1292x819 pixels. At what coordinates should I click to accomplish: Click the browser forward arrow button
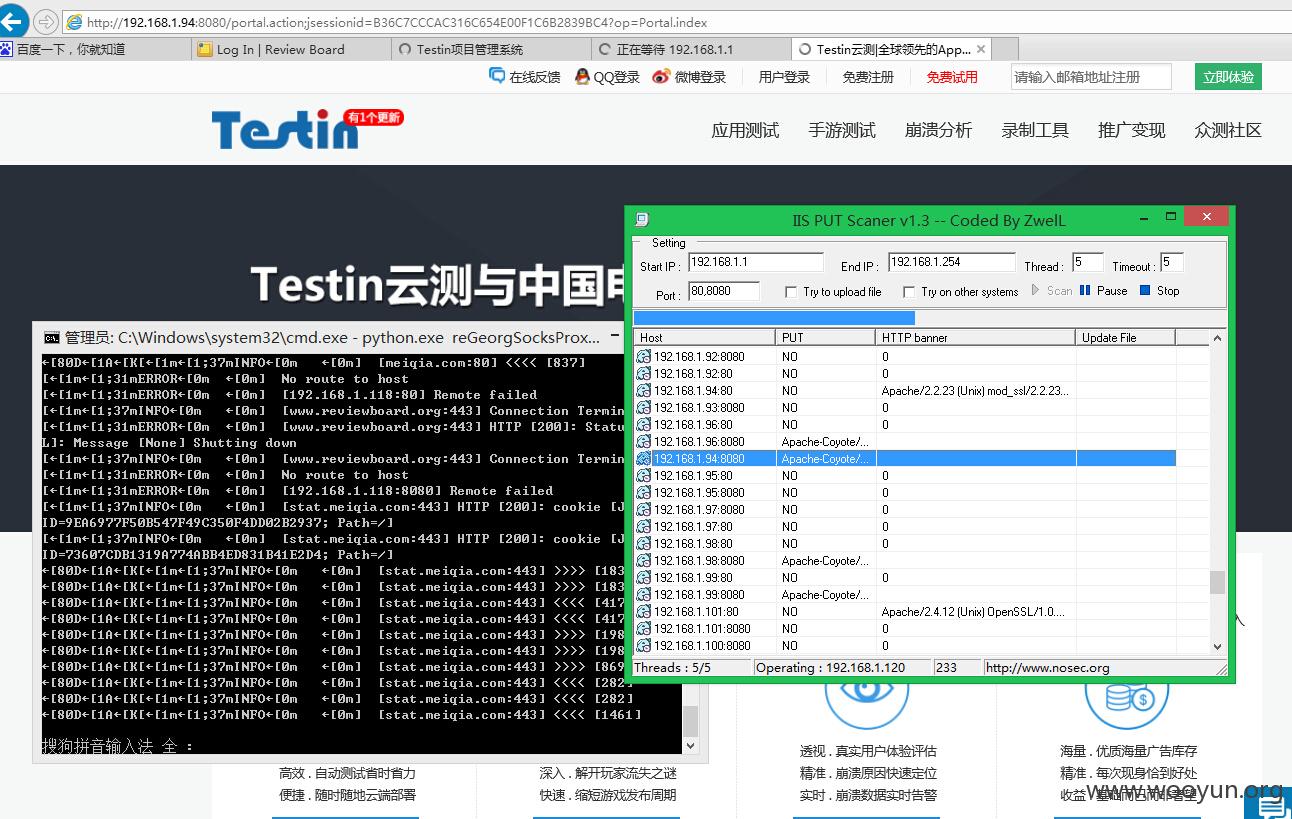(45, 22)
